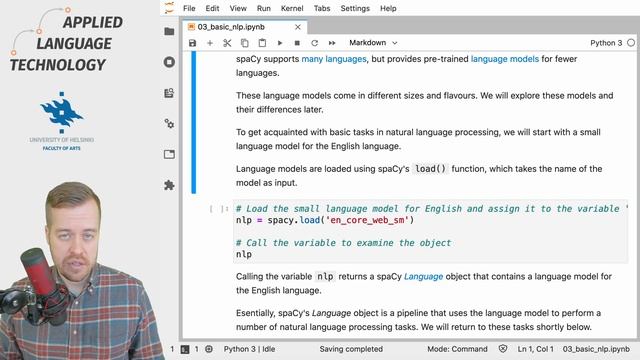The width and height of the screenshot is (640, 360).
Task: Open the View menu
Action: tap(238, 8)
